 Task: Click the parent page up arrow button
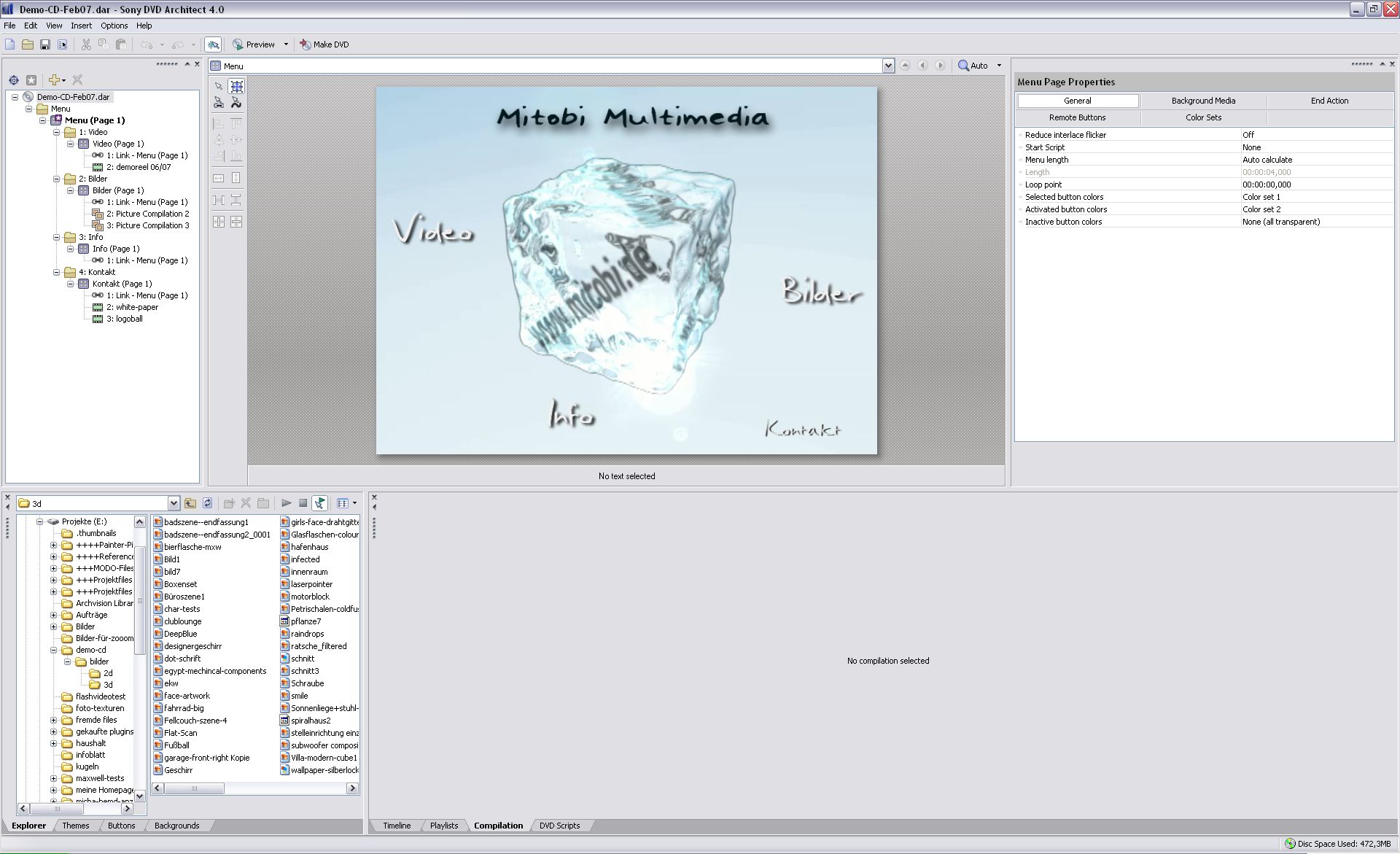pyautogui.click(x=905, y=66)
